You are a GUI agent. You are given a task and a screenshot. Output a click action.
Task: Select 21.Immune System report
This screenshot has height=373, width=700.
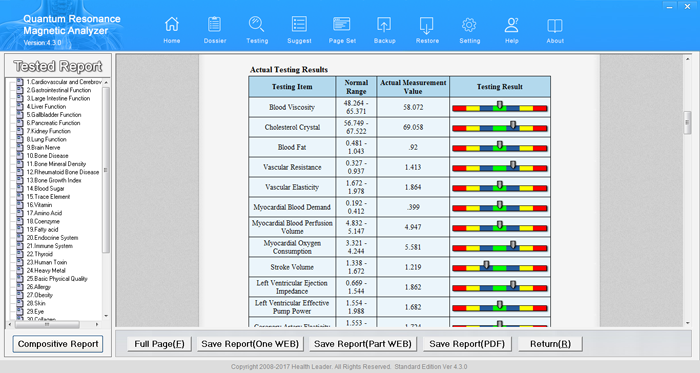tap(49, 246)
